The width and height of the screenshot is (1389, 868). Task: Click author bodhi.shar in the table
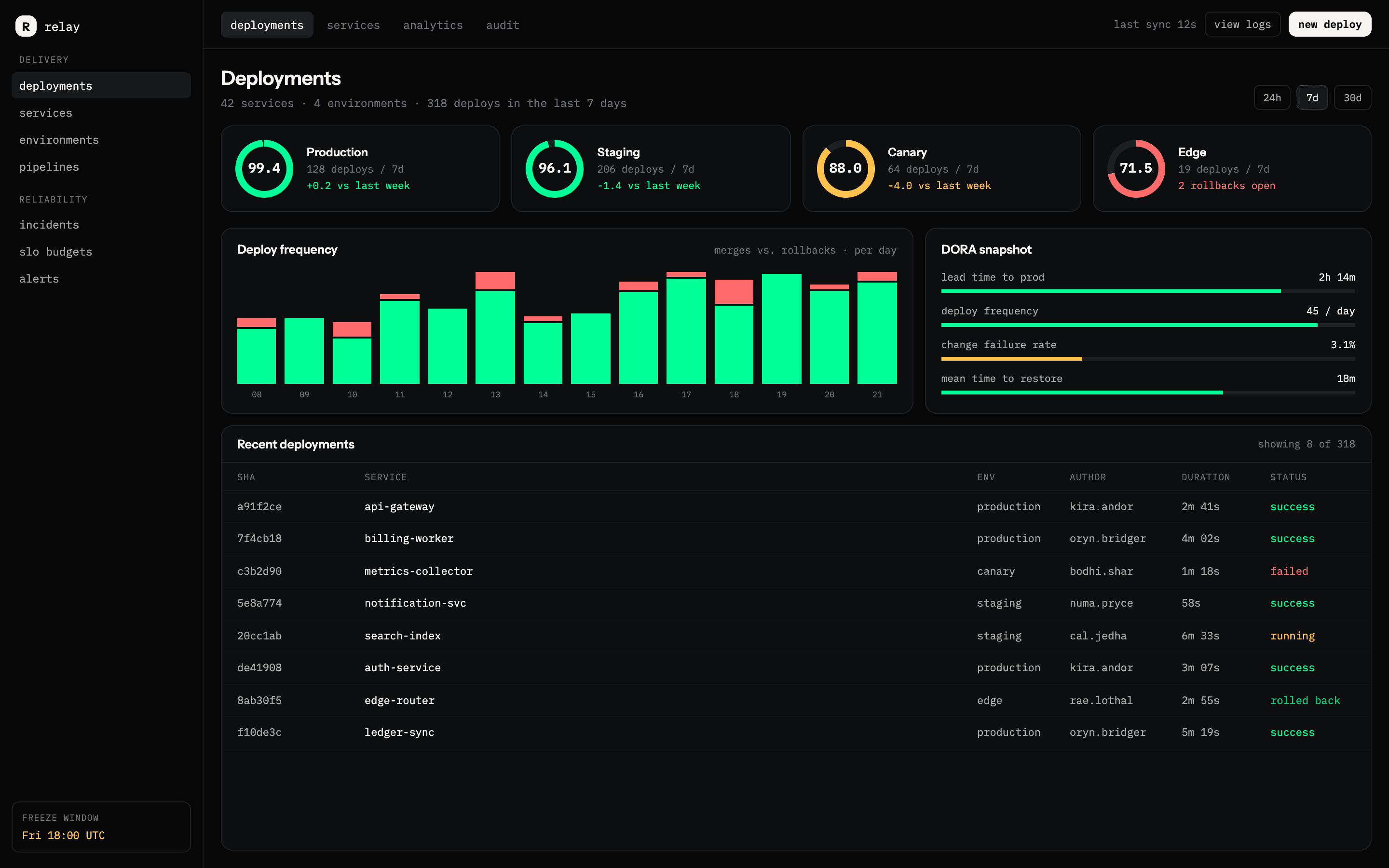[x=1102, y=571]
